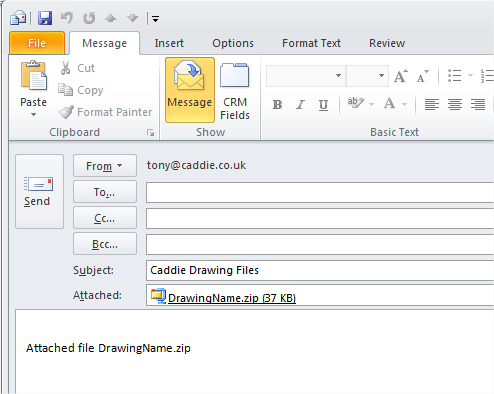Open the font color dropdown arrow

(x=405, y=104)
